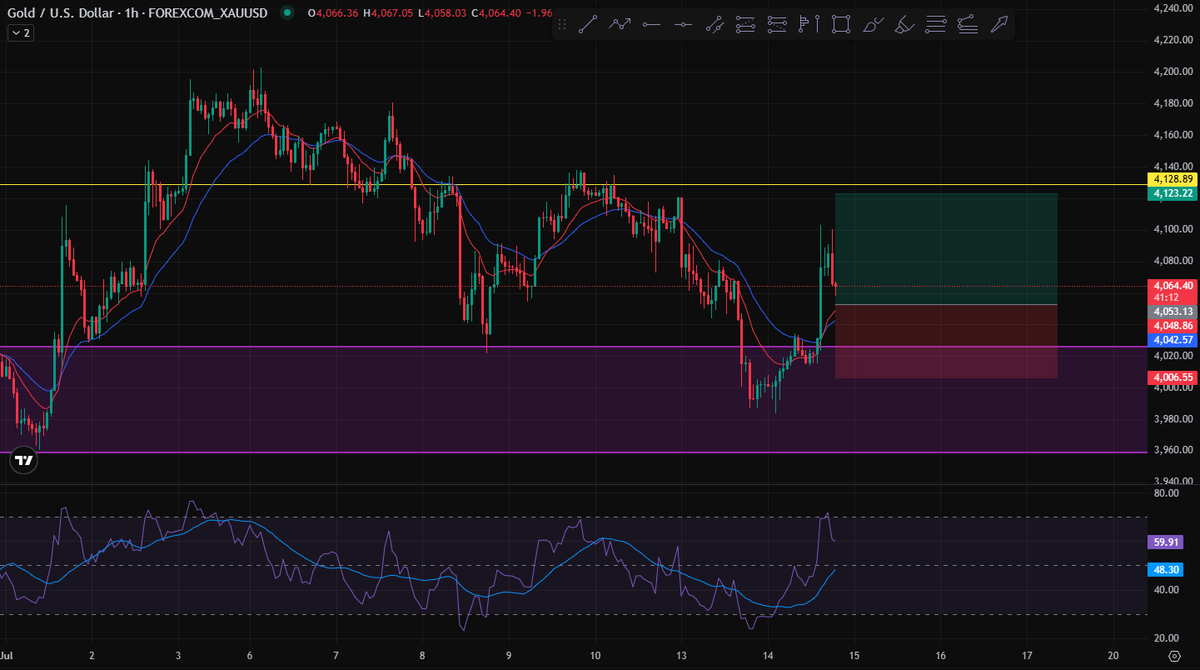Select the Arrow drawing tool

[998, 25]
